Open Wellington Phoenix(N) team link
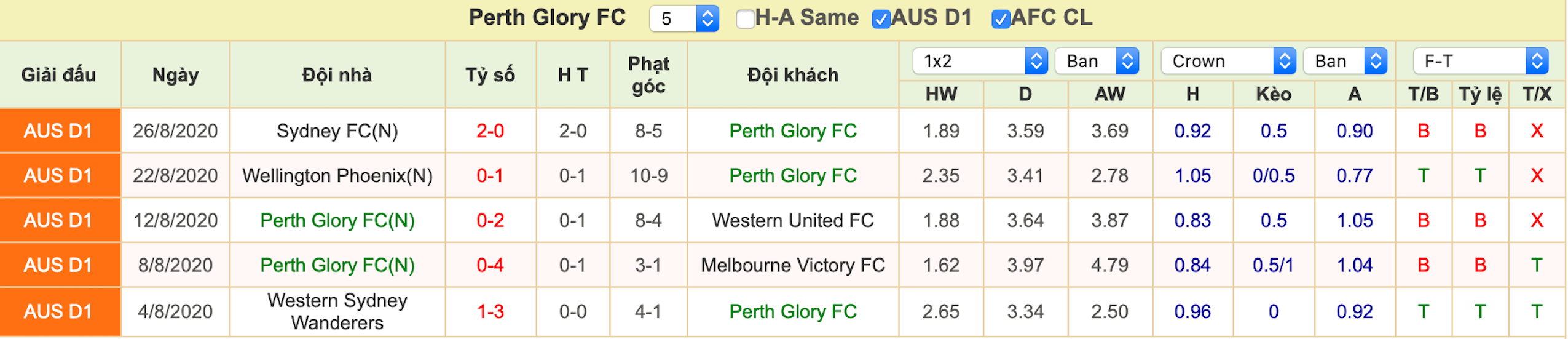Image resolution: width=1568 pixels, height=339 pixels. (337, 176)
